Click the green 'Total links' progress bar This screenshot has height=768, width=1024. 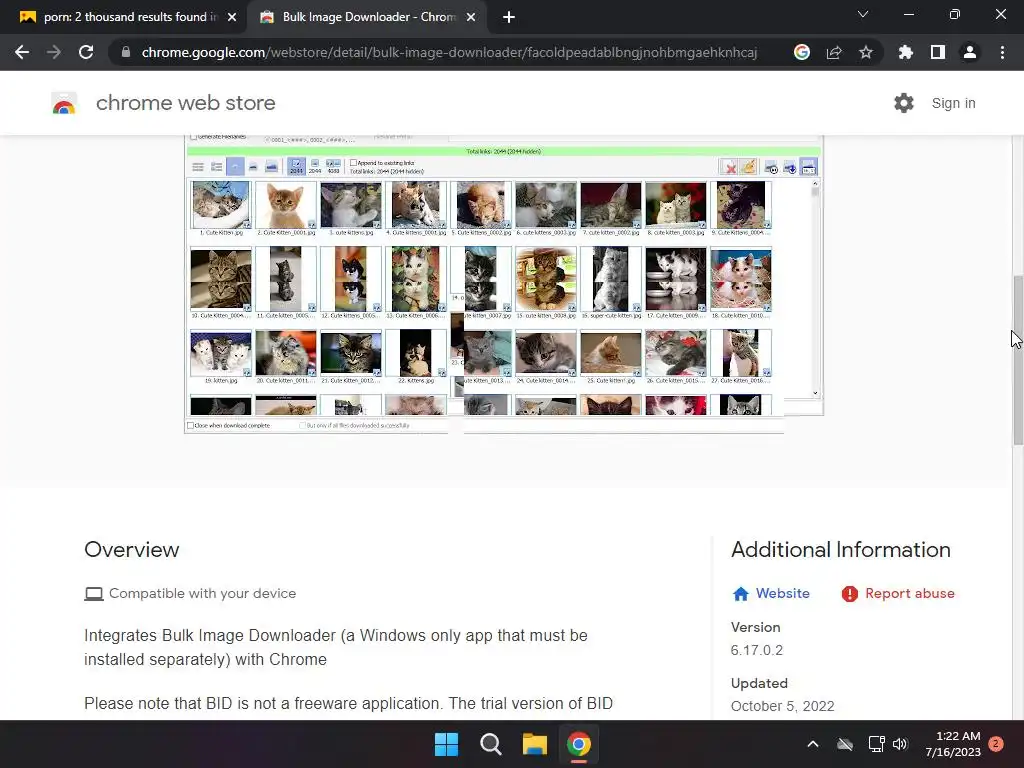504,152
